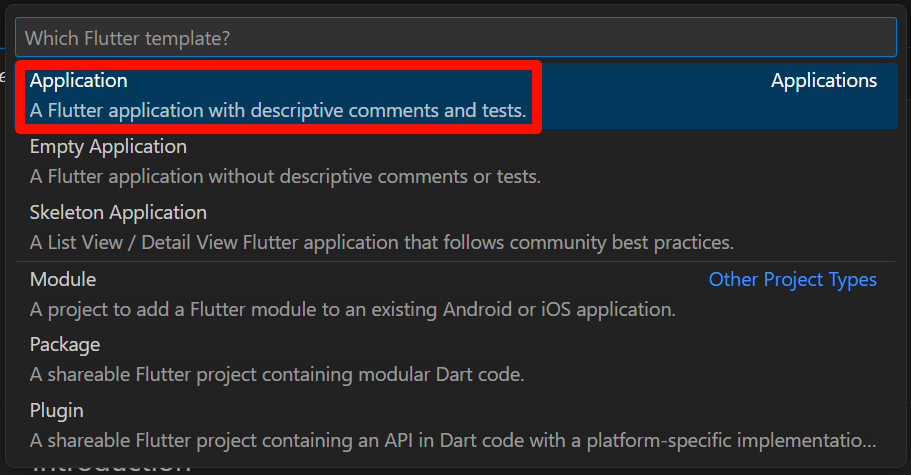The height and width of the screenshot is (475, 911).
Task: Click the "Package" title text
Action: 65,345
